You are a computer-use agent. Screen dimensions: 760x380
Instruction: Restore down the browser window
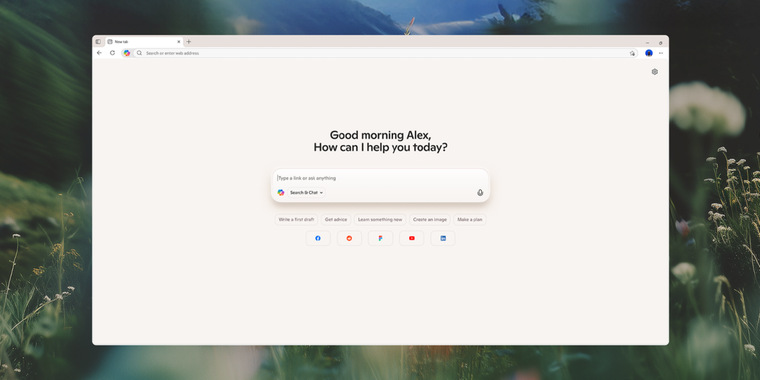pyautogui.click(x=660, y=43)
